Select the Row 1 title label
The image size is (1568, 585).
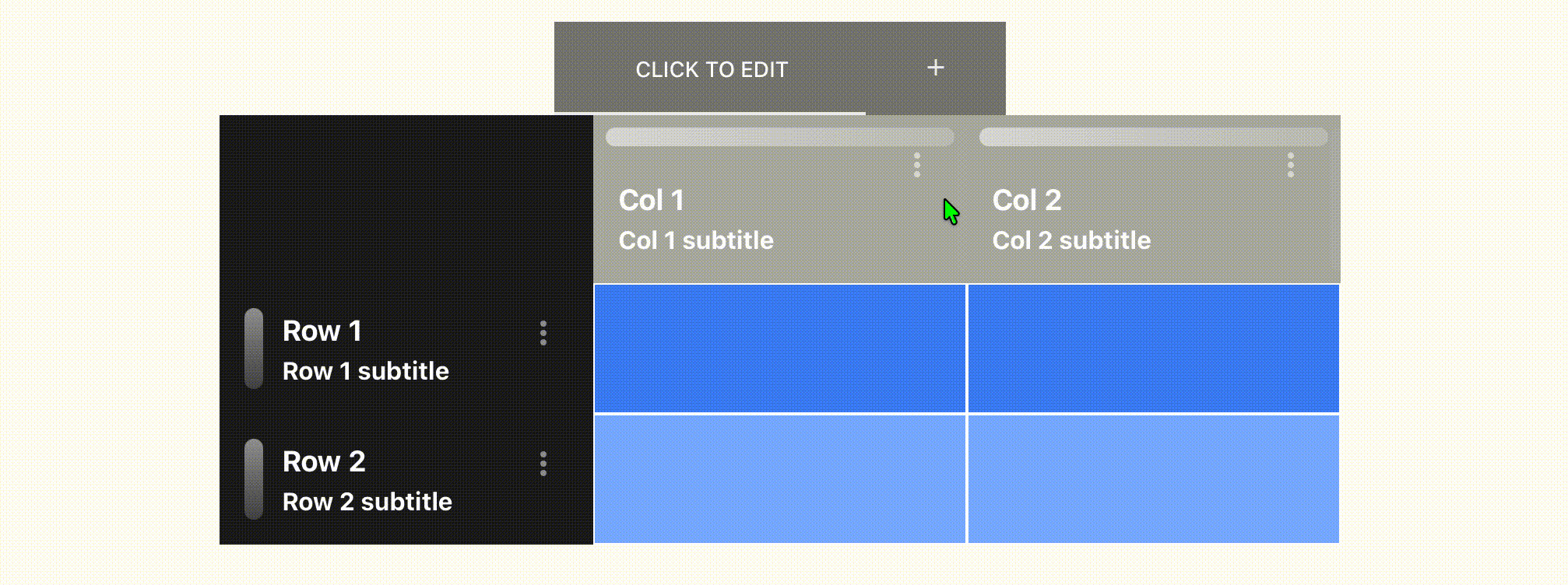click(322, 331)
